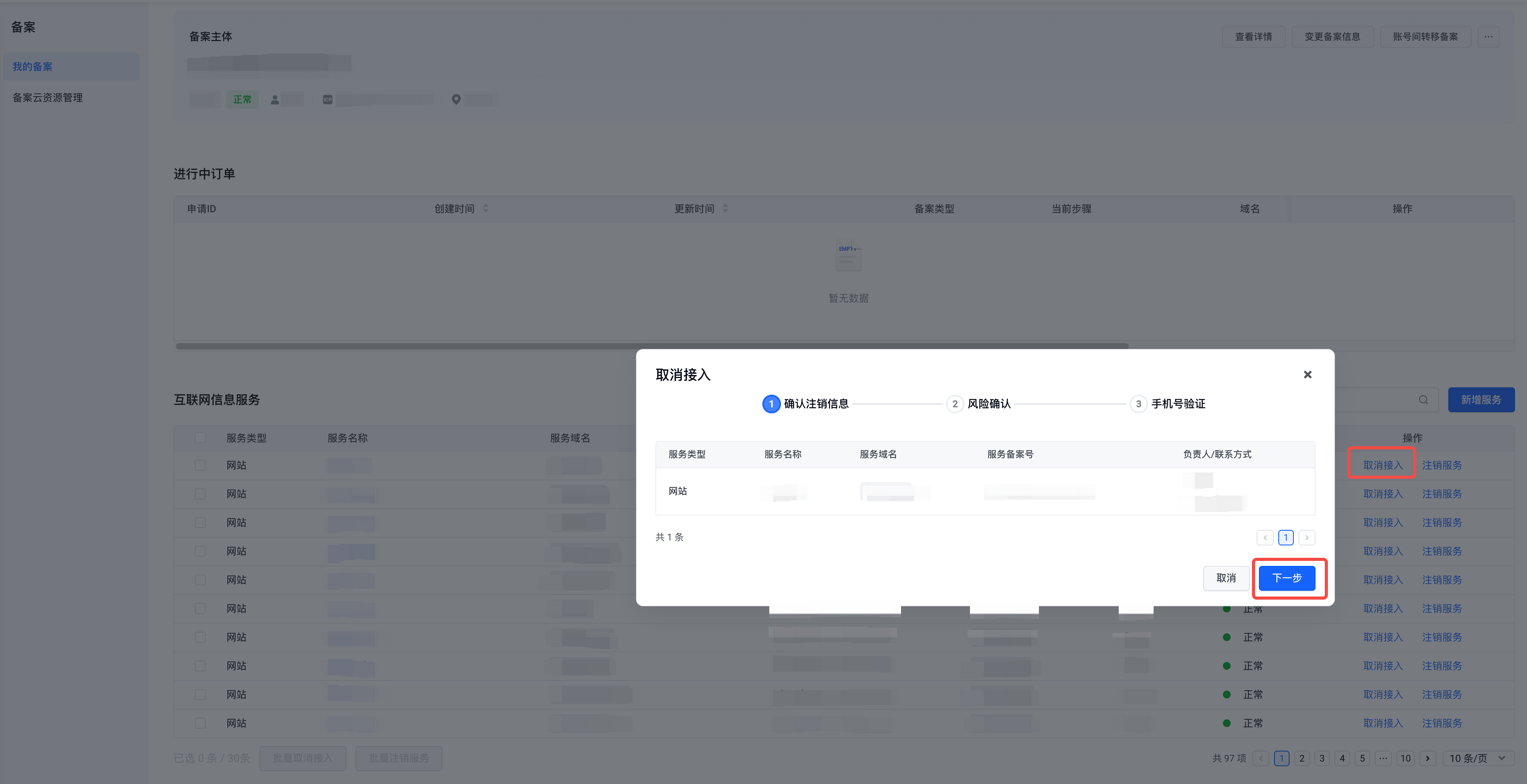Click the 下一步 button
1527x784 pixels.
point(1287,578)
